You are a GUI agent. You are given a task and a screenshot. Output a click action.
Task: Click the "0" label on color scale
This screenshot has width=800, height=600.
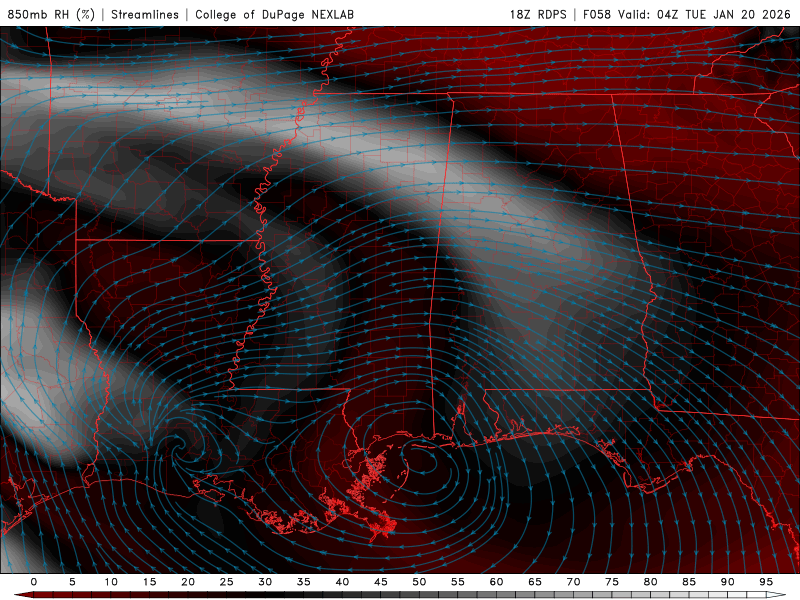pyautogui.click(x=34, y=582)
